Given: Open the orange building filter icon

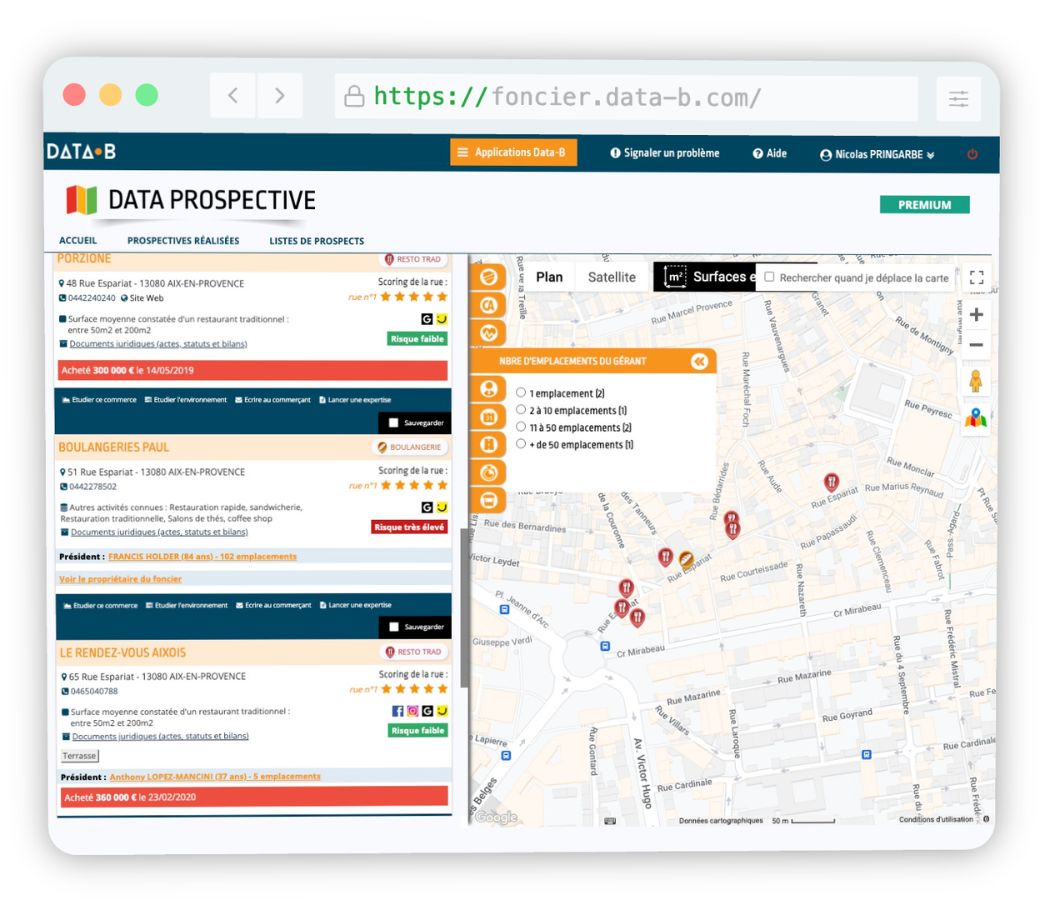Looking at the screenshot, I should pos(489,444).
